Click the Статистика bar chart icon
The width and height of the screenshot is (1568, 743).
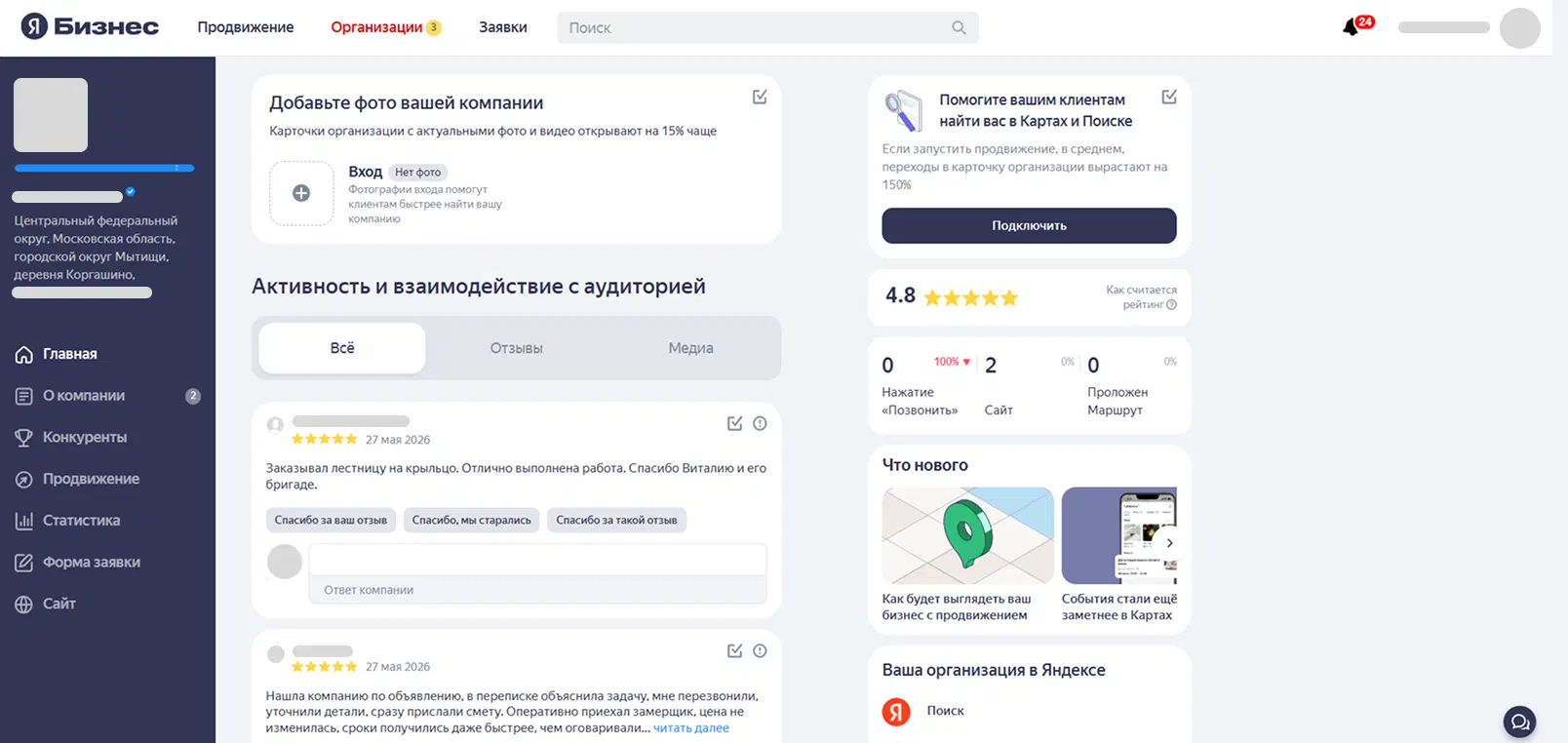(x=24, y=521)
